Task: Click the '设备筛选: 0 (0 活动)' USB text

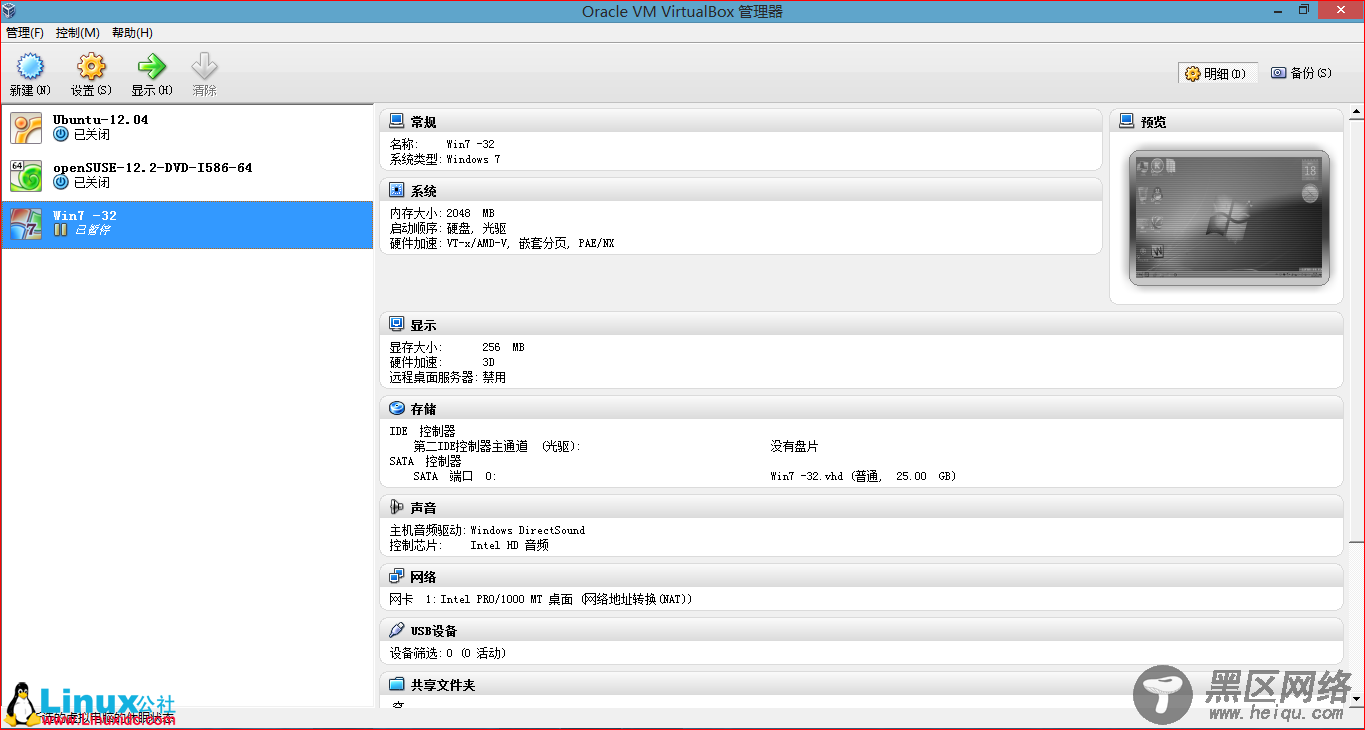Action: [448, 653]
